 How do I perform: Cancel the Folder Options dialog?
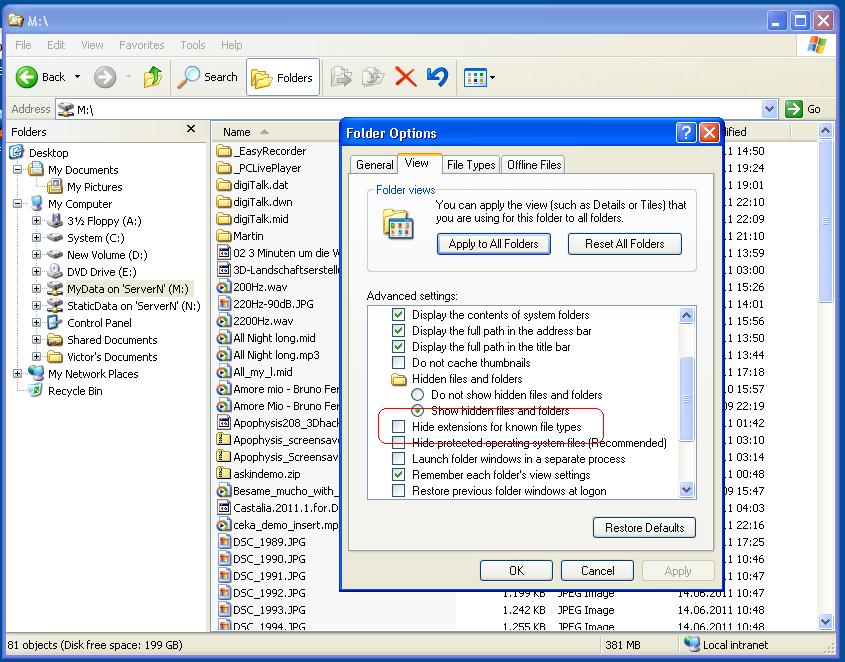click(x=597, y=570)
